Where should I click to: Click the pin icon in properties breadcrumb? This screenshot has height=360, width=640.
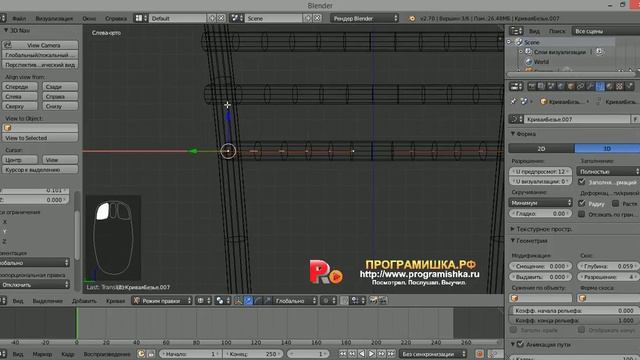pyautogui.click(x=514, y=101)
